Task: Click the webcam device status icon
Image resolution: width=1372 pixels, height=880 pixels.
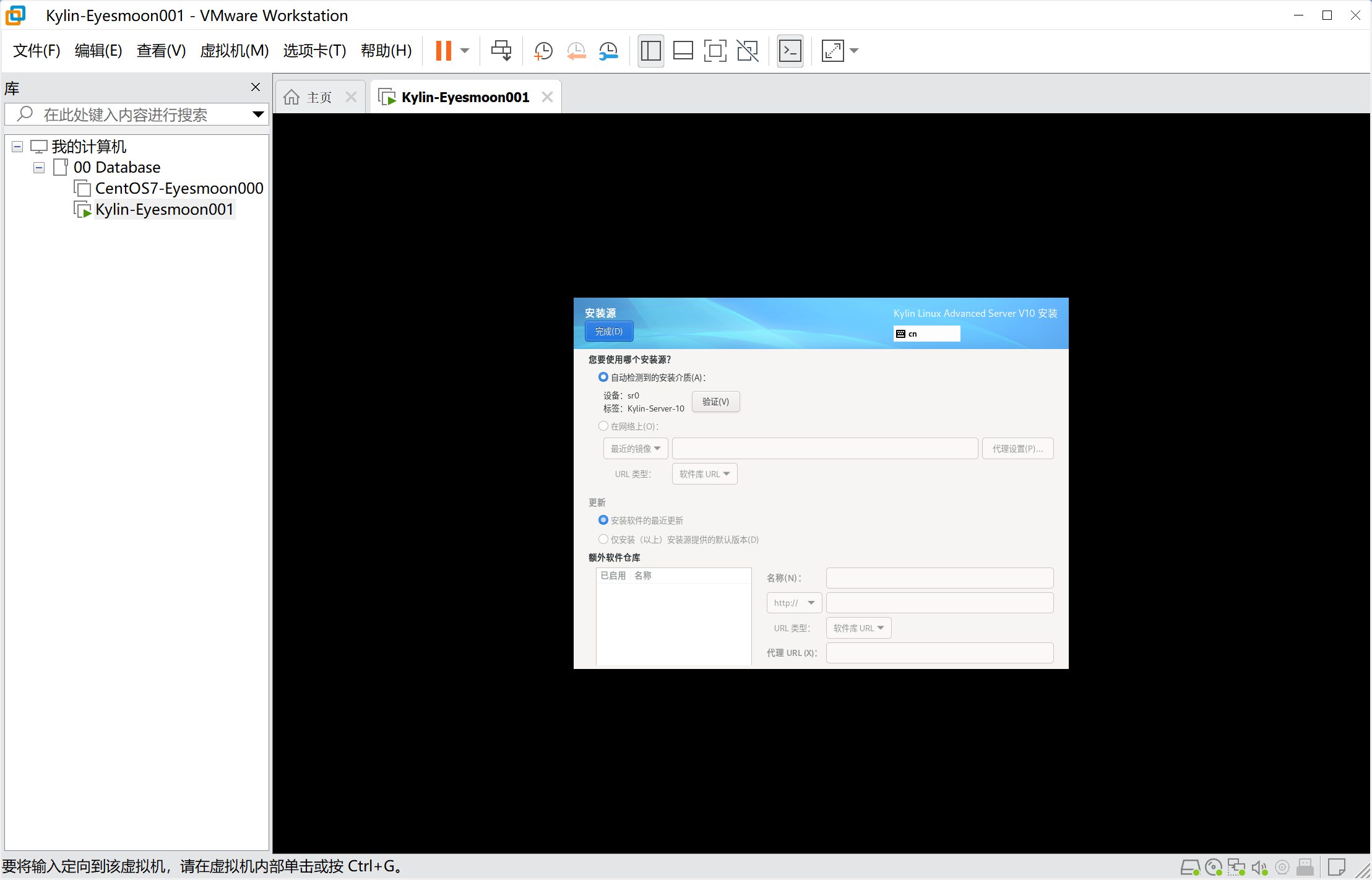Action: [x=1282, y=868]
